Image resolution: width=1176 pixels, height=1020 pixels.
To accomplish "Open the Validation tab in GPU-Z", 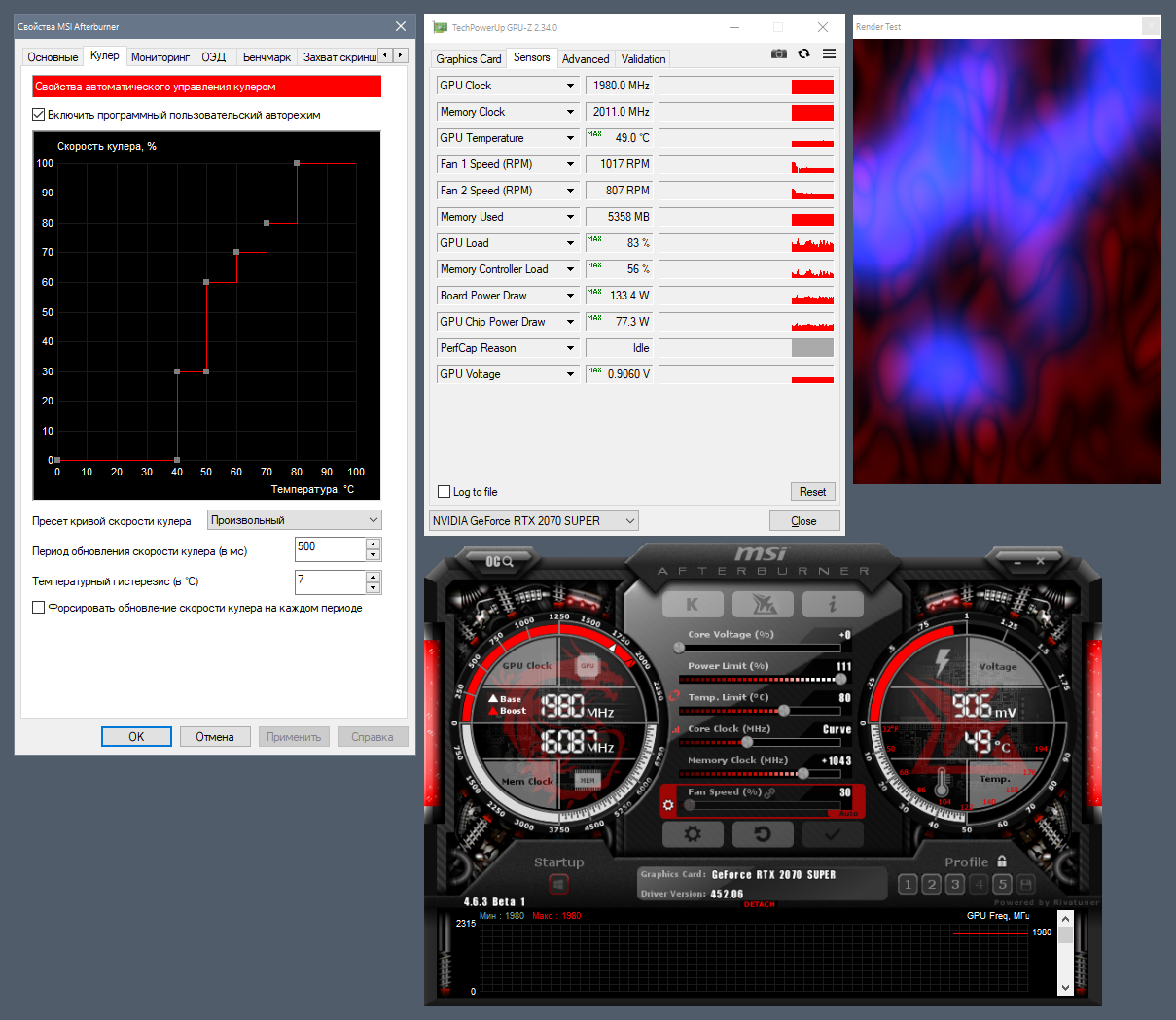I will pos(644,59).
